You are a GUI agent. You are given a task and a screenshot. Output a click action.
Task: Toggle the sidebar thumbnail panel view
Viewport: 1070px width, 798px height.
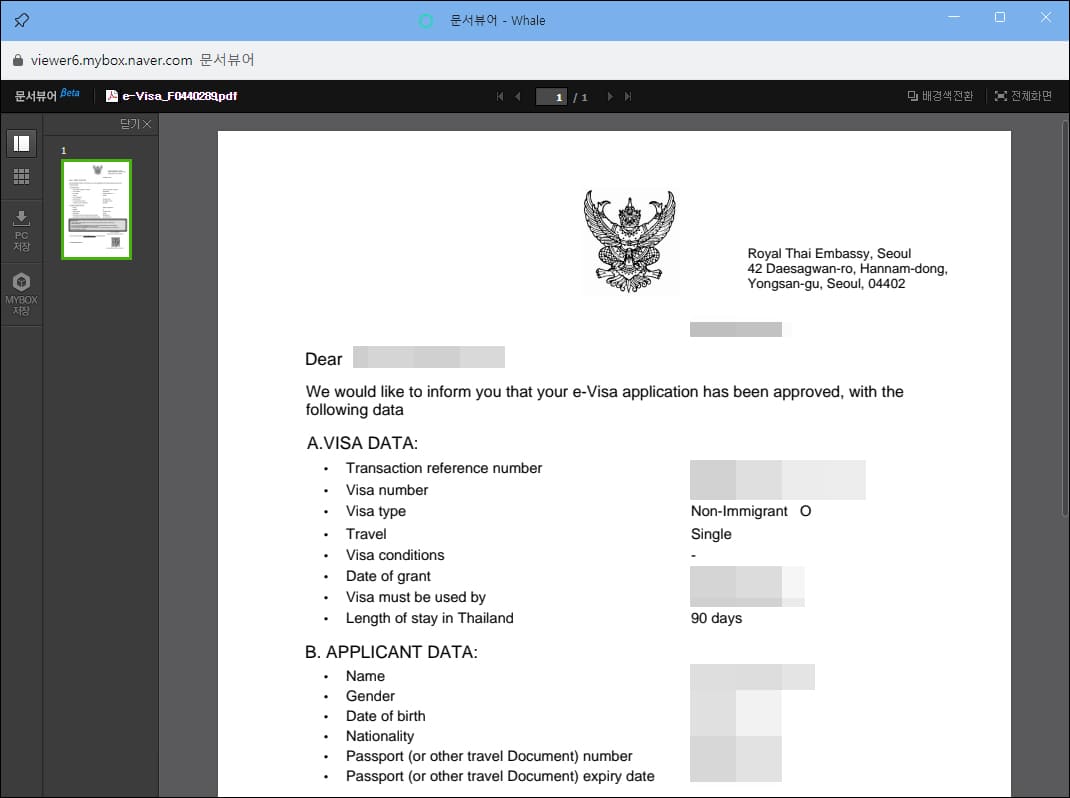pos(22,143)
